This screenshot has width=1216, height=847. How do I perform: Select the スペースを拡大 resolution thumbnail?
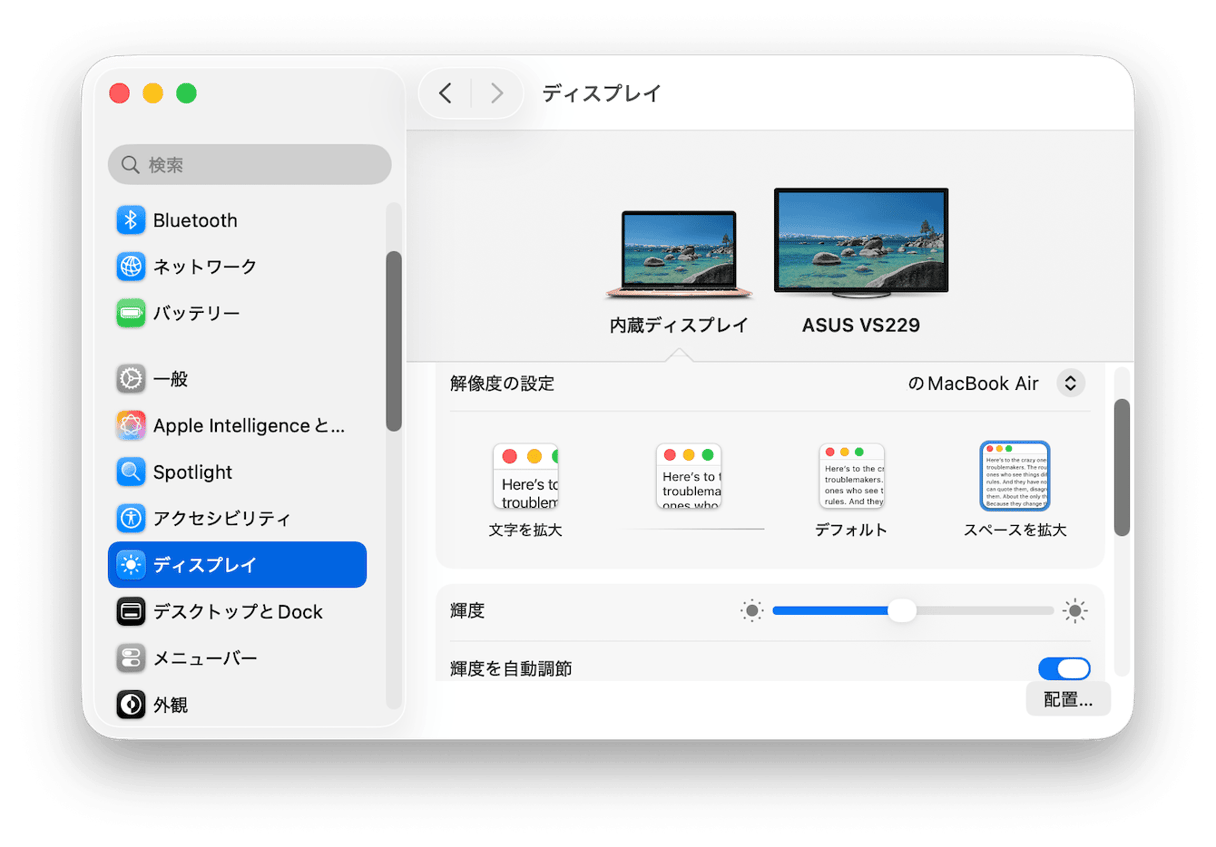coord(1015,476)
